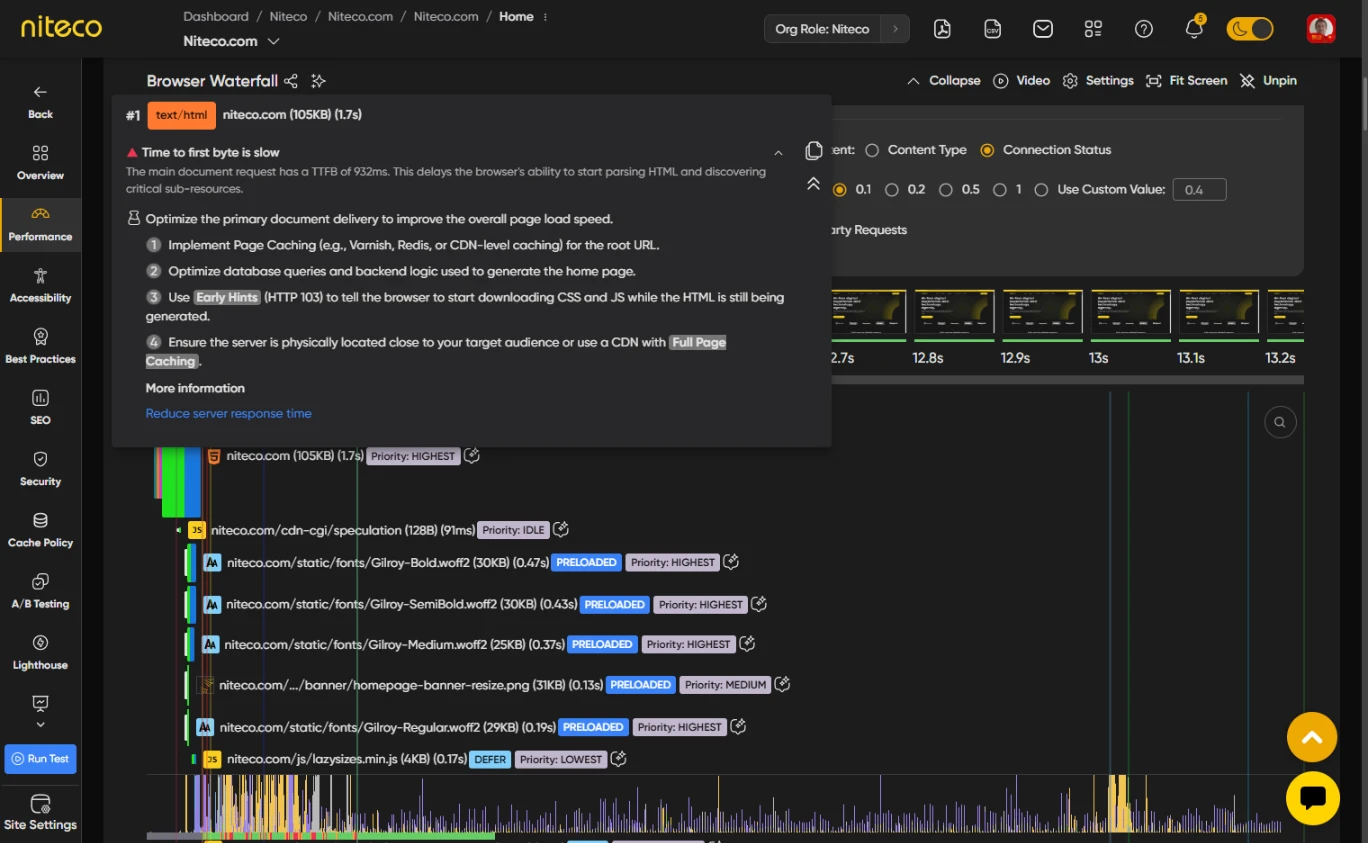1368x843 pixels.
Task: Choose the Use Custom Value radio button
Action: [1041, 190]
